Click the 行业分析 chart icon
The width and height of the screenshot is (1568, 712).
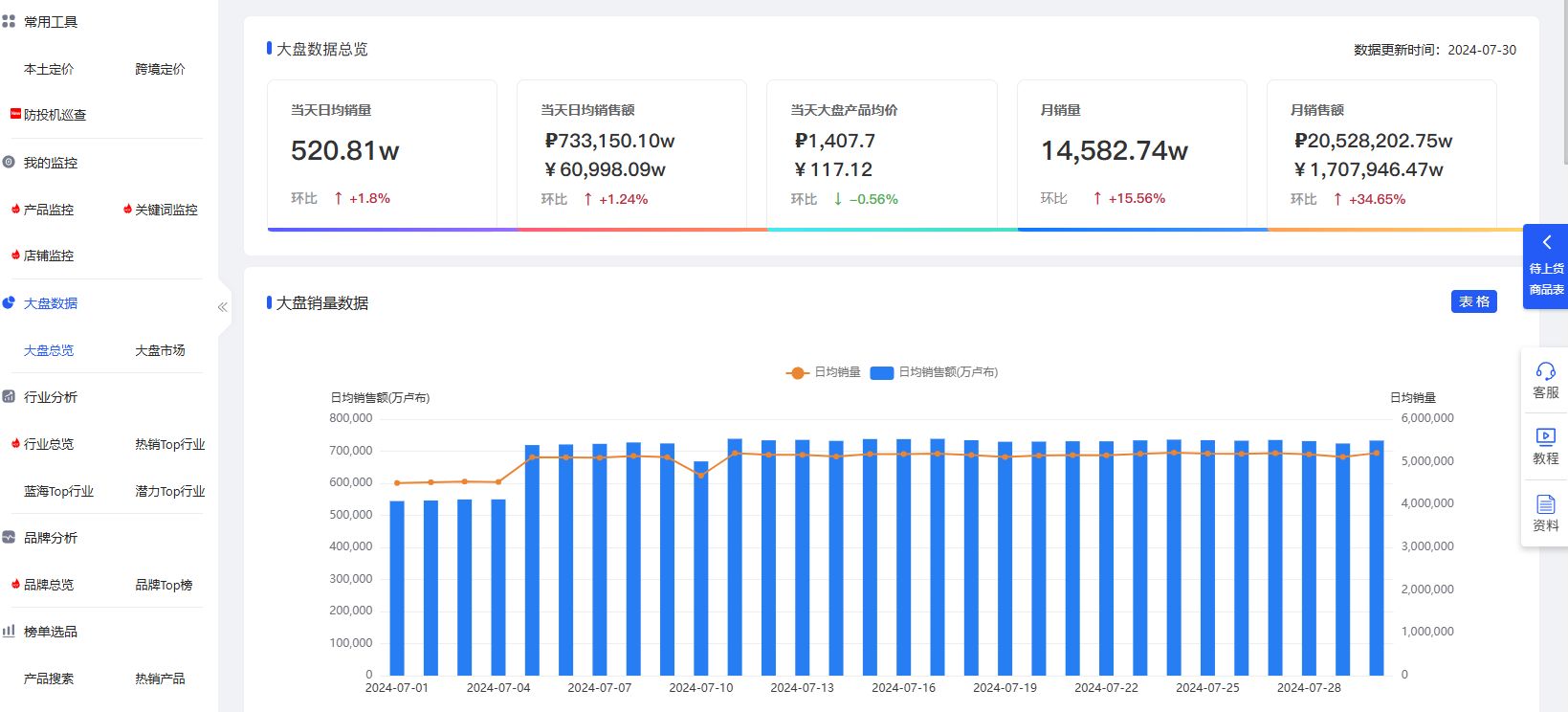(9, 396)
